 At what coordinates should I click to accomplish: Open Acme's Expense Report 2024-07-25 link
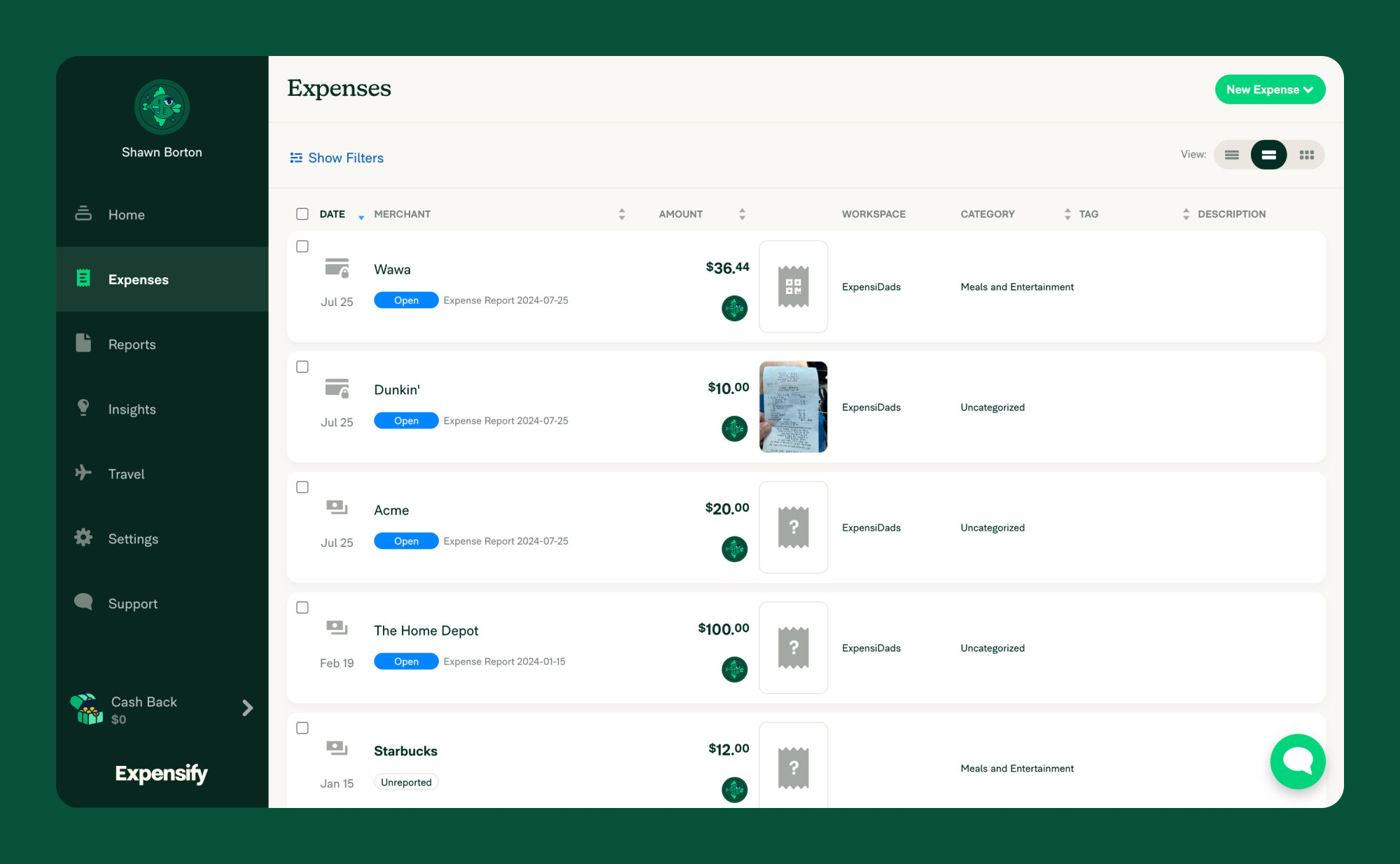coord(505,541)
